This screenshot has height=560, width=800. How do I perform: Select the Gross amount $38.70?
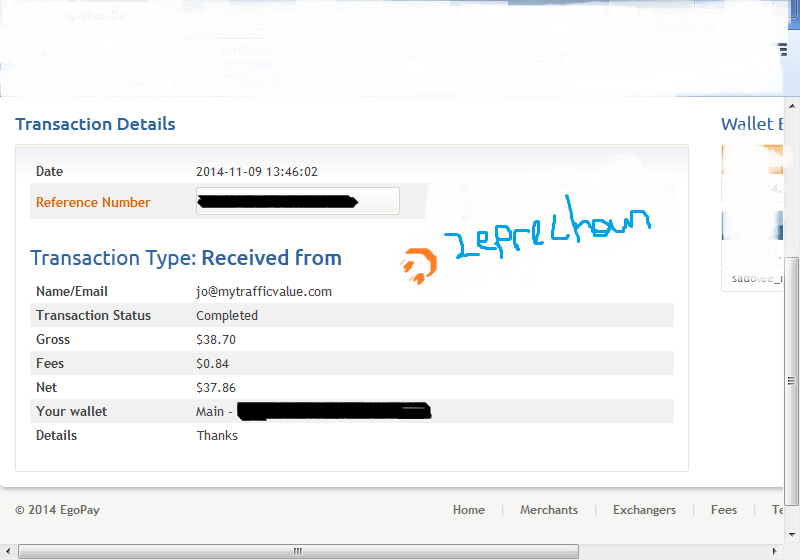coord(216,339)
